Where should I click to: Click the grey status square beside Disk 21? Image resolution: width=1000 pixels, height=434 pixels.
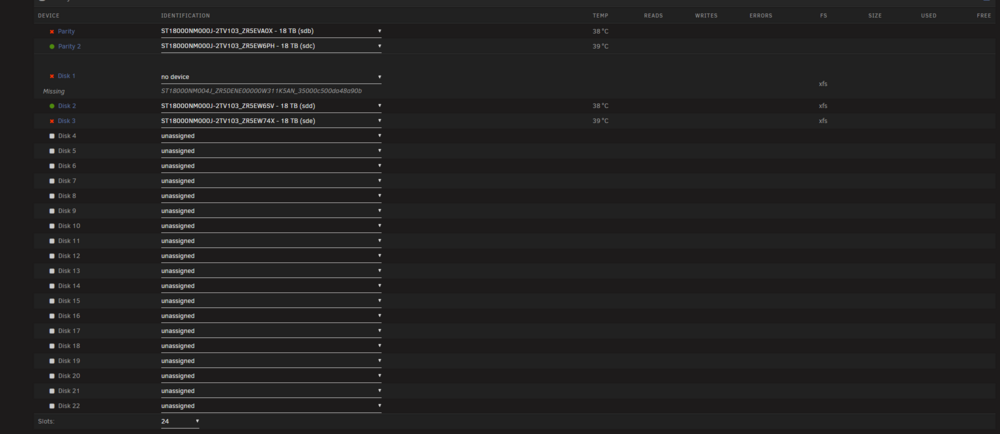[52, 391]
